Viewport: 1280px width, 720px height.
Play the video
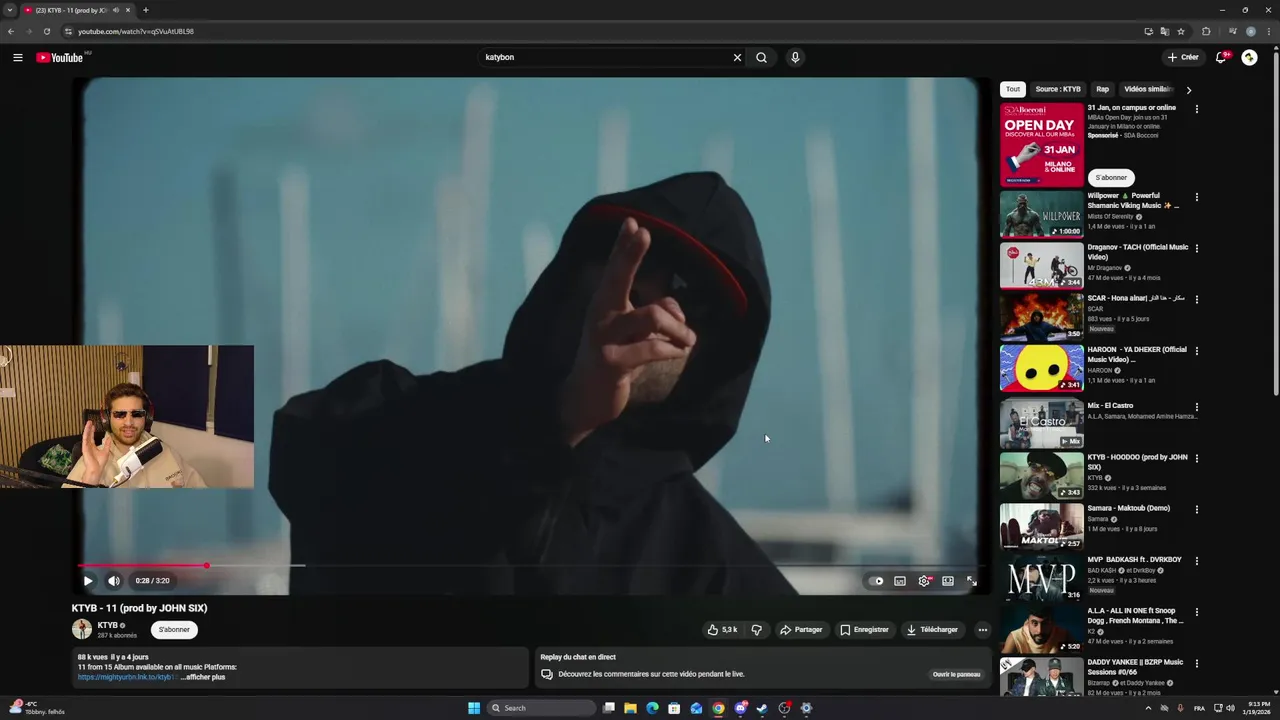[x=88, y=580]
